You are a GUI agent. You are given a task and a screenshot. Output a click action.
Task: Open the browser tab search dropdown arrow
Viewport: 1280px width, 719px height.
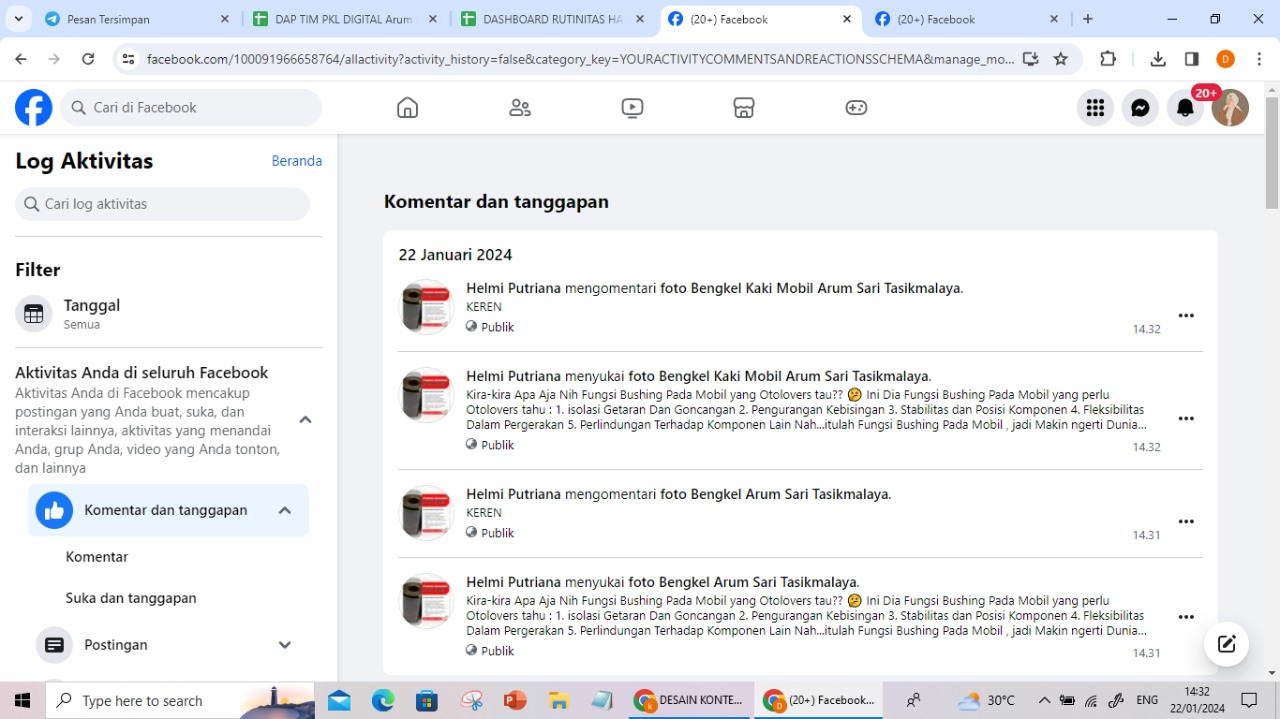tap(18, 19)
